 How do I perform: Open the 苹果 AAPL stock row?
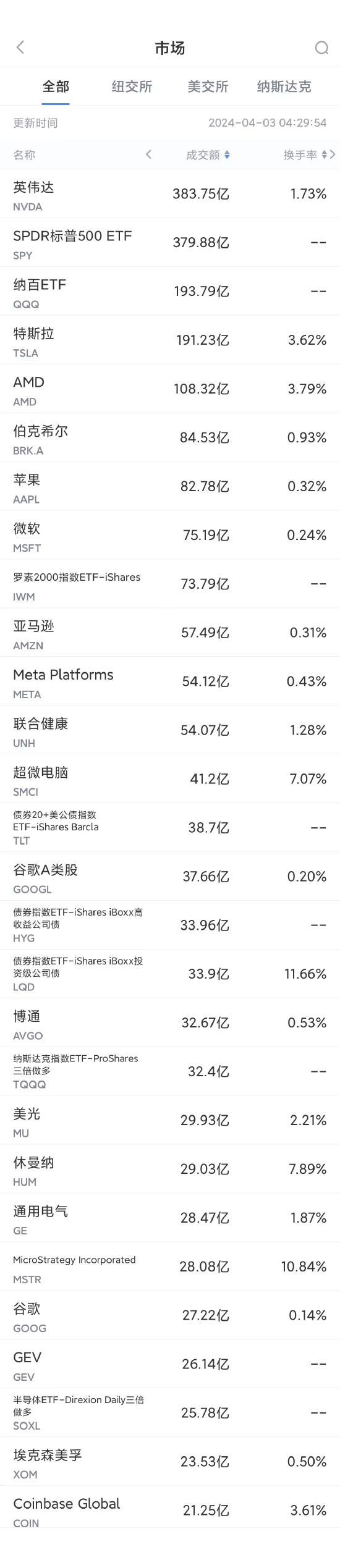[x=170, y=487]
